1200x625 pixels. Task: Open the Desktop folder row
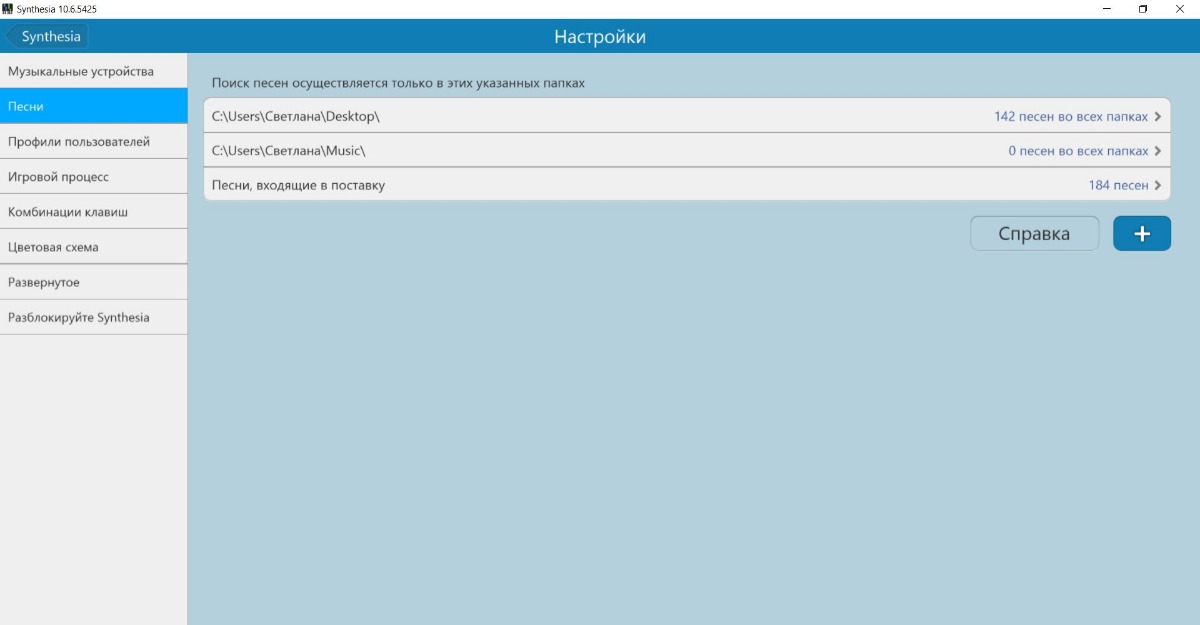click(x=687, y=116)
